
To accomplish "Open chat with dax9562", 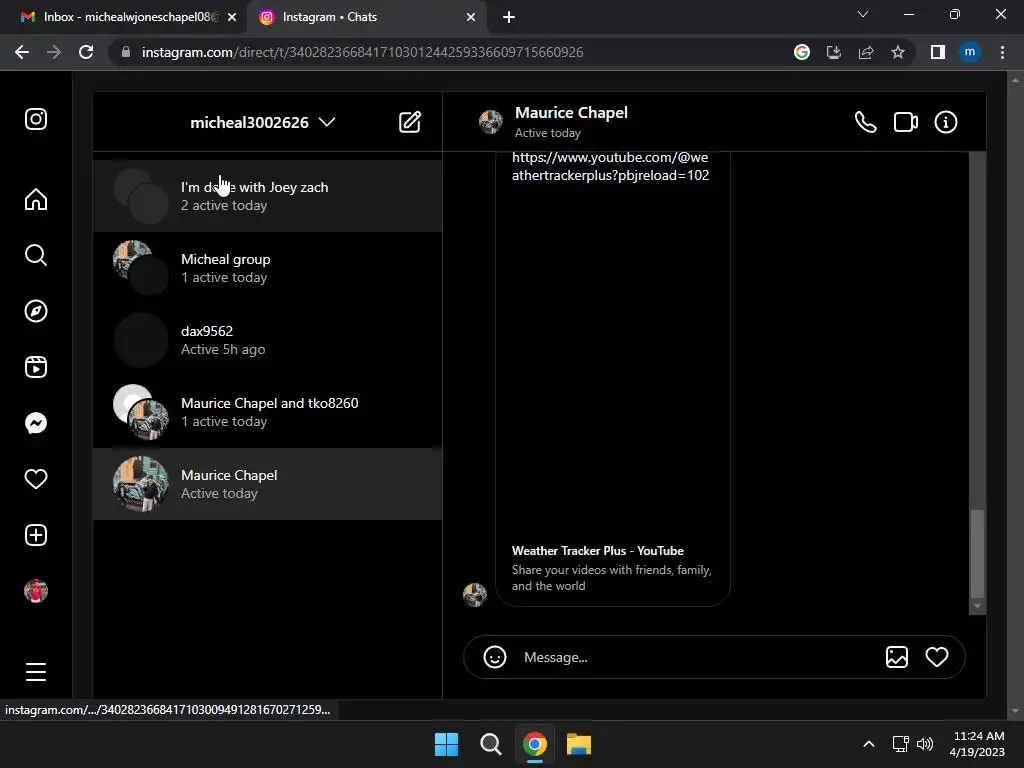I will click(x=268, y=340).
